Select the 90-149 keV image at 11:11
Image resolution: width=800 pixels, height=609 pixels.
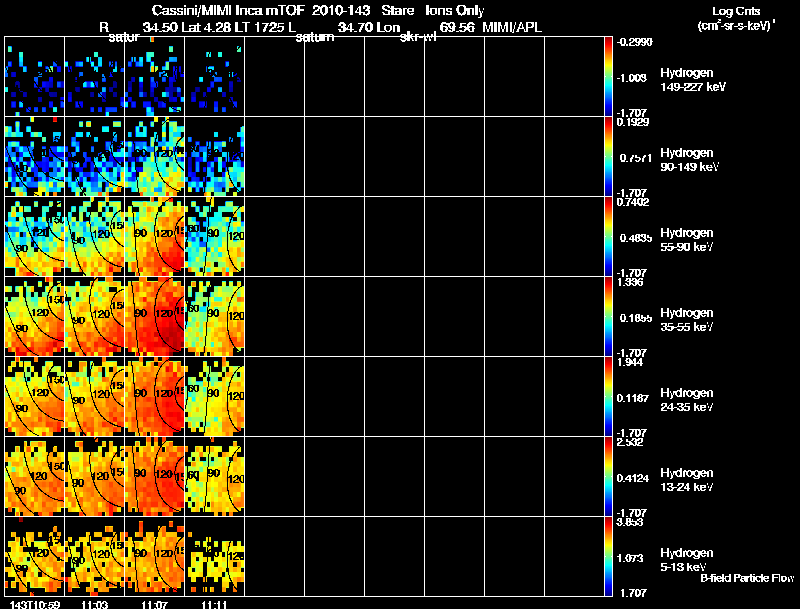click(x=215, y=157)
